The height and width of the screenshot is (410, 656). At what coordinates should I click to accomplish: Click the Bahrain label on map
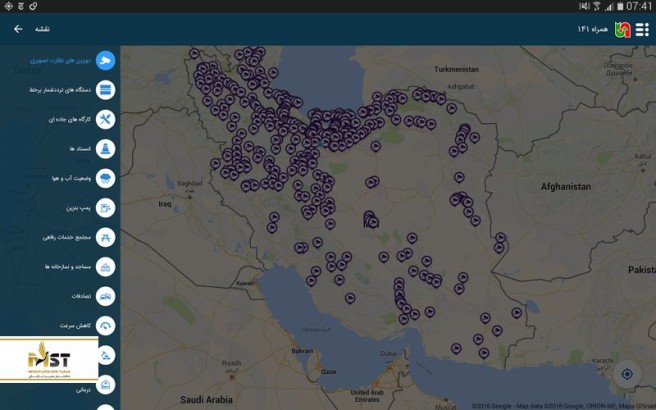tap(302, 351)
